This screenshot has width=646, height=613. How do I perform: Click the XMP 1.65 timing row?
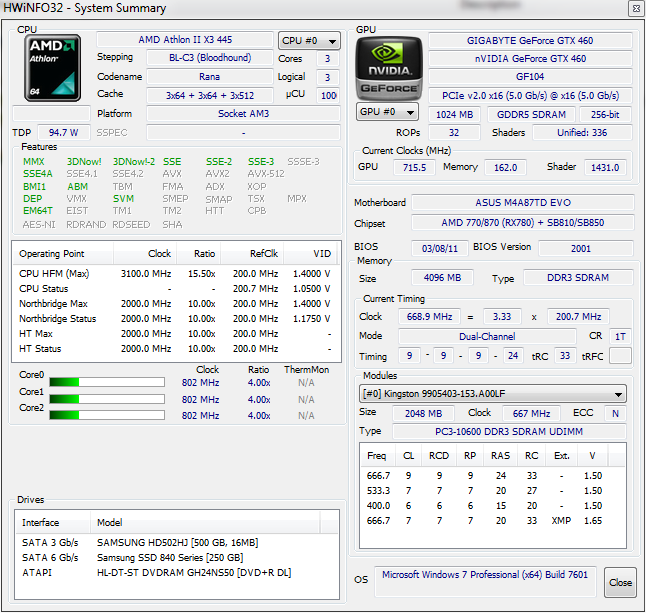[493, 521]
